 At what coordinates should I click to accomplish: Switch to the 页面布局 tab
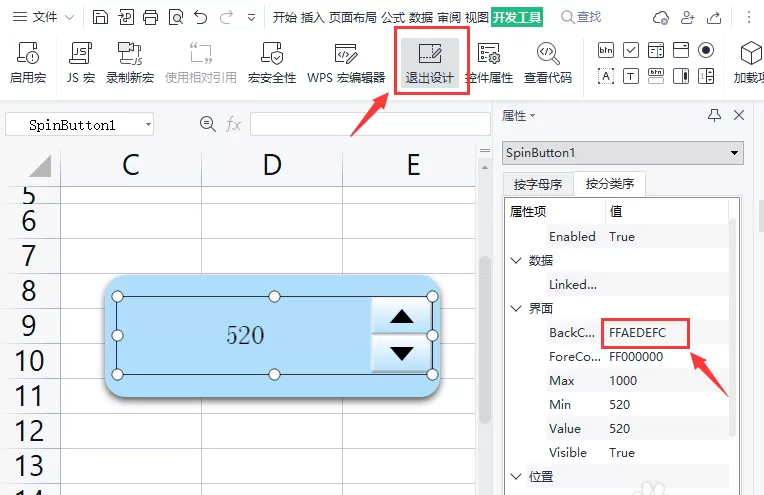point(353,18)
